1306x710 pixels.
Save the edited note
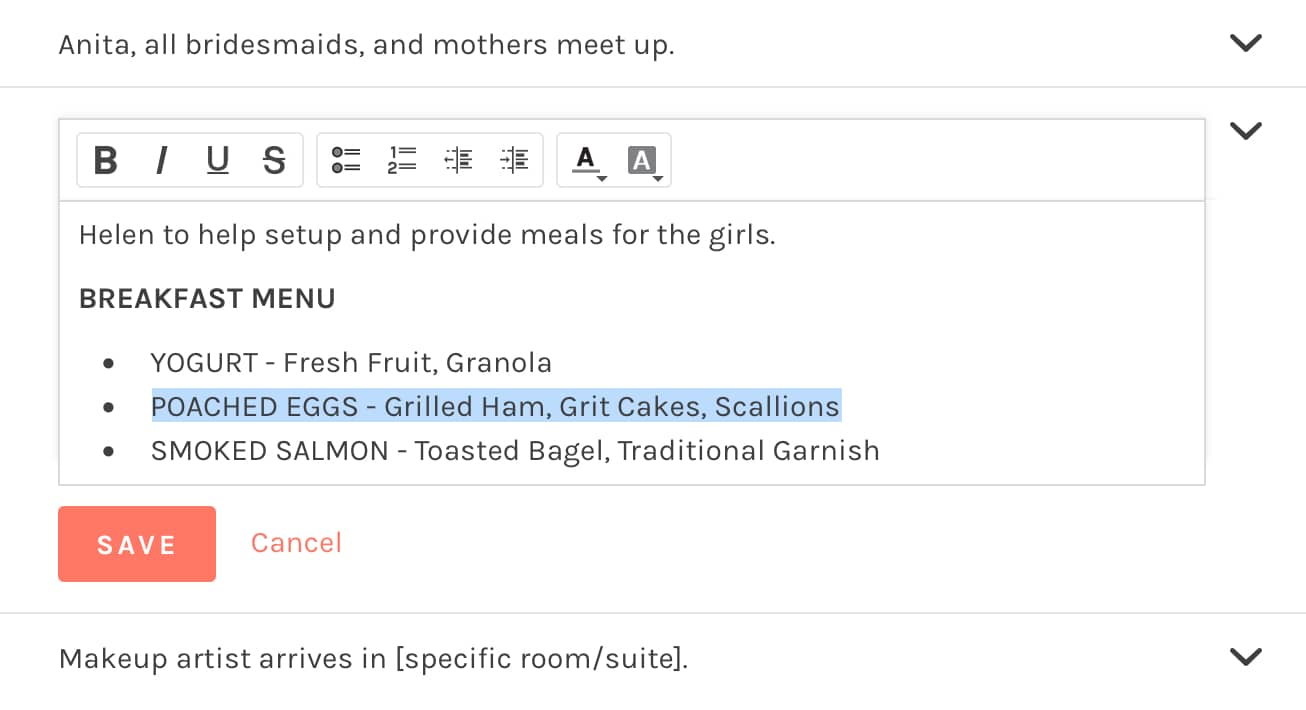[137, 544]
